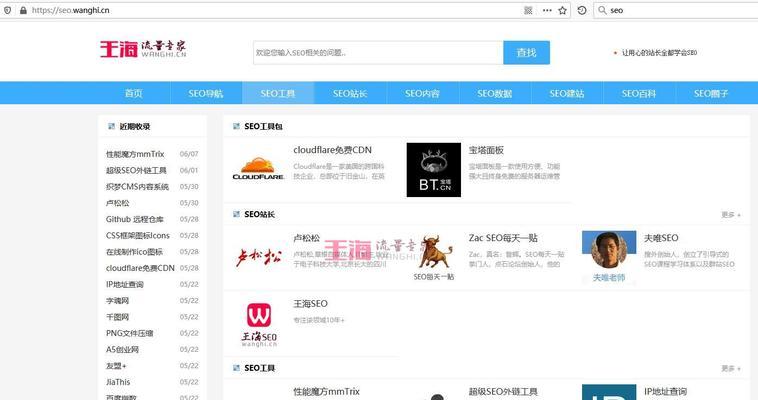Bookmark this page with the star icon
The height and width of the screenshot is (400, 758).
[562, 10]
